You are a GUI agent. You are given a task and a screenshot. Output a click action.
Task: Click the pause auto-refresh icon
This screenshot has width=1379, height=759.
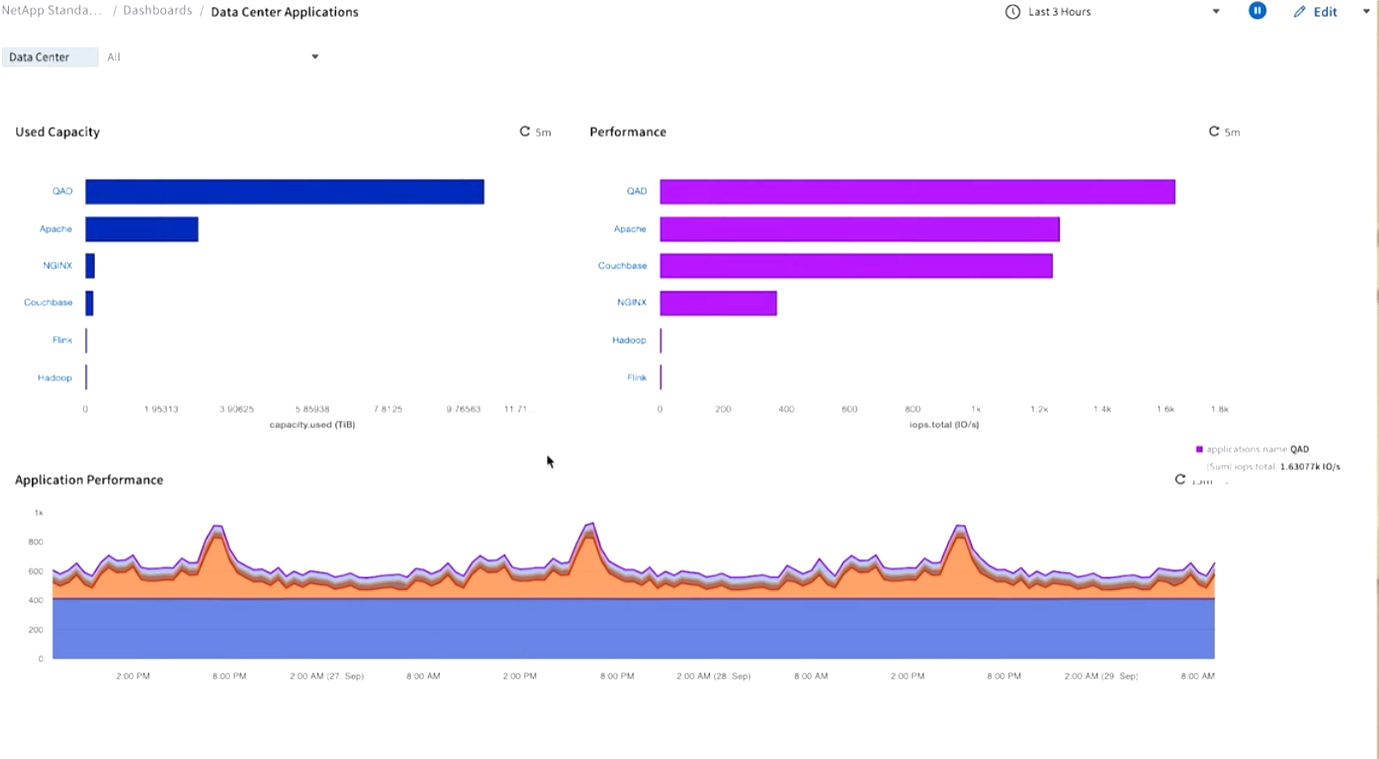pyautogui.click(x=1257, y=11)
